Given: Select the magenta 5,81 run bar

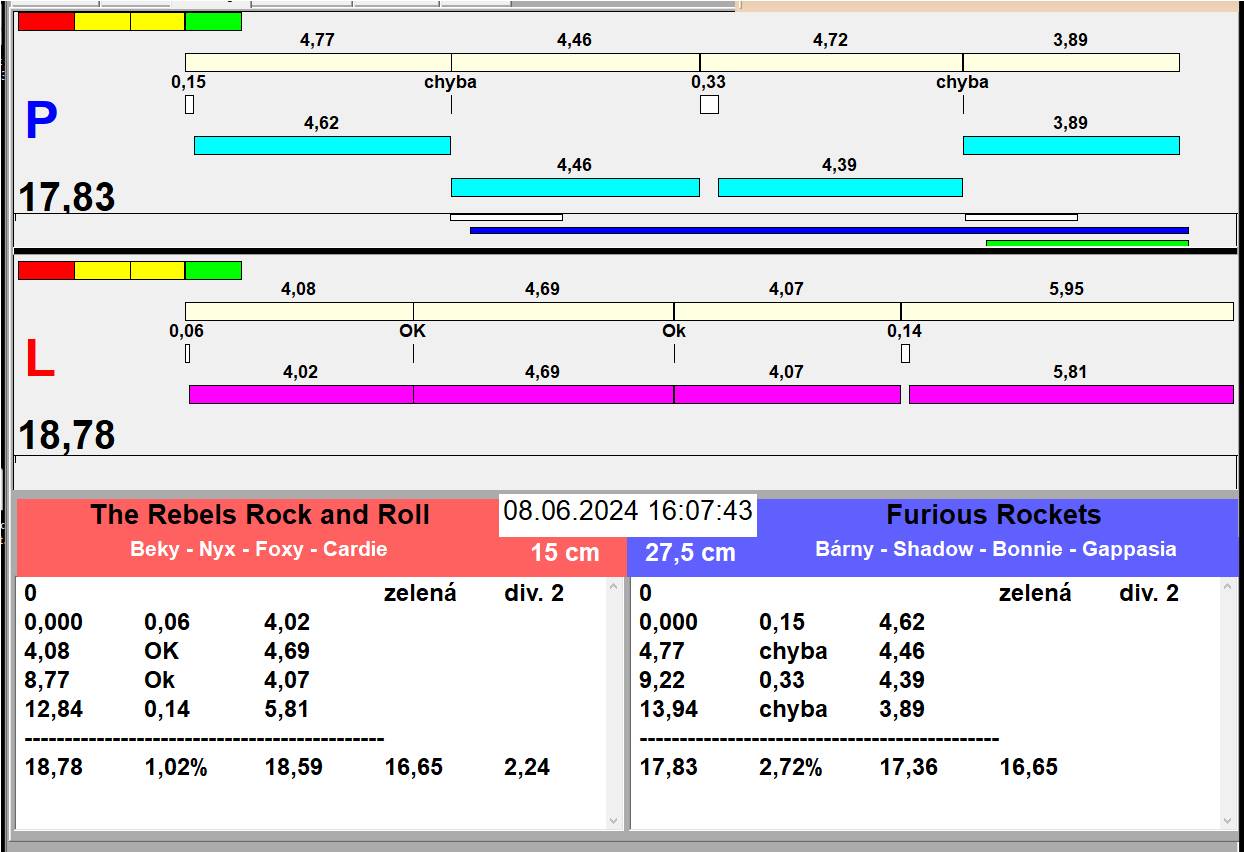Looking at the screenshot, I should click(1070, 394).
